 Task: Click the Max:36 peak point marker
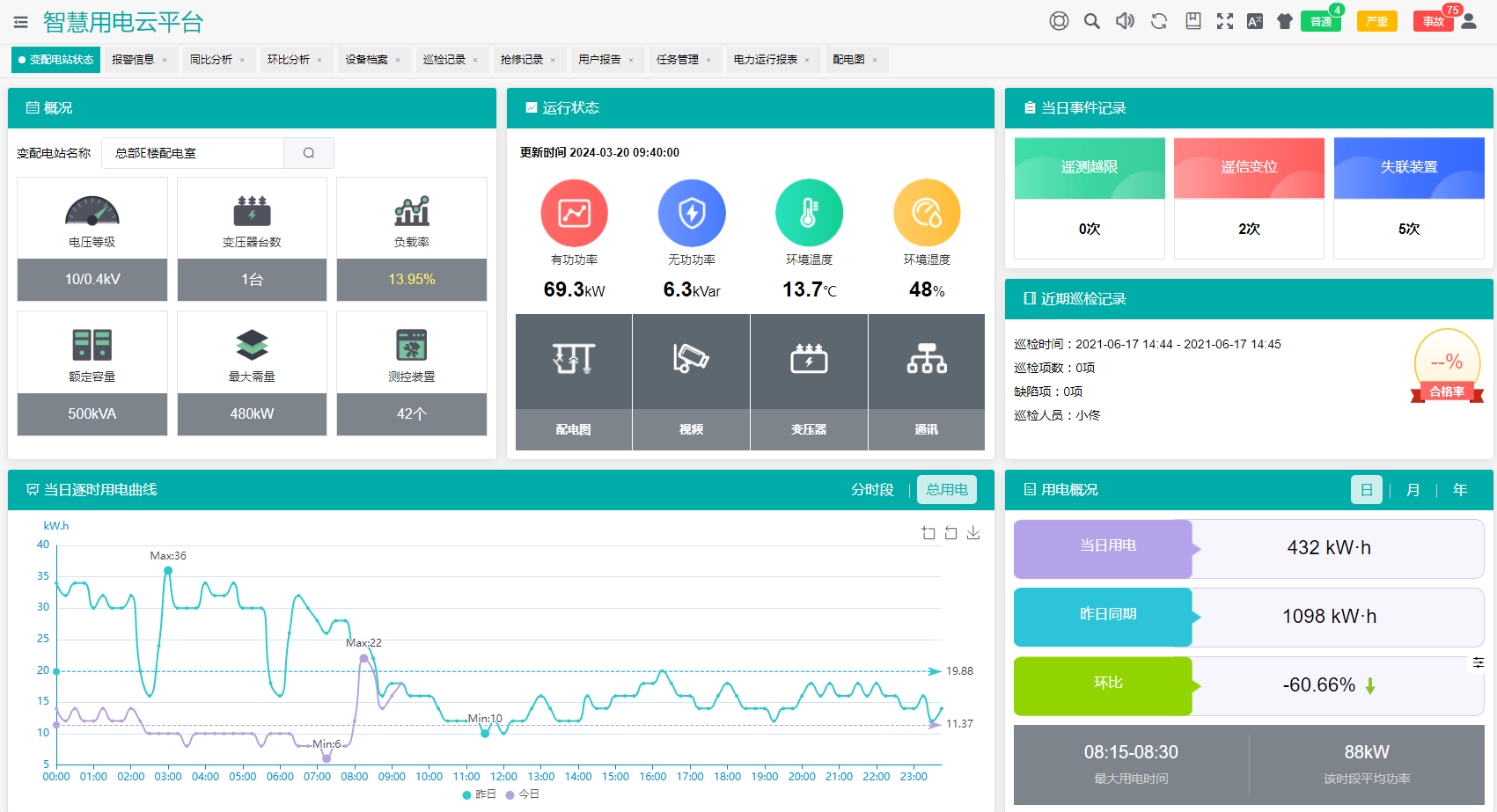point(168,571)
